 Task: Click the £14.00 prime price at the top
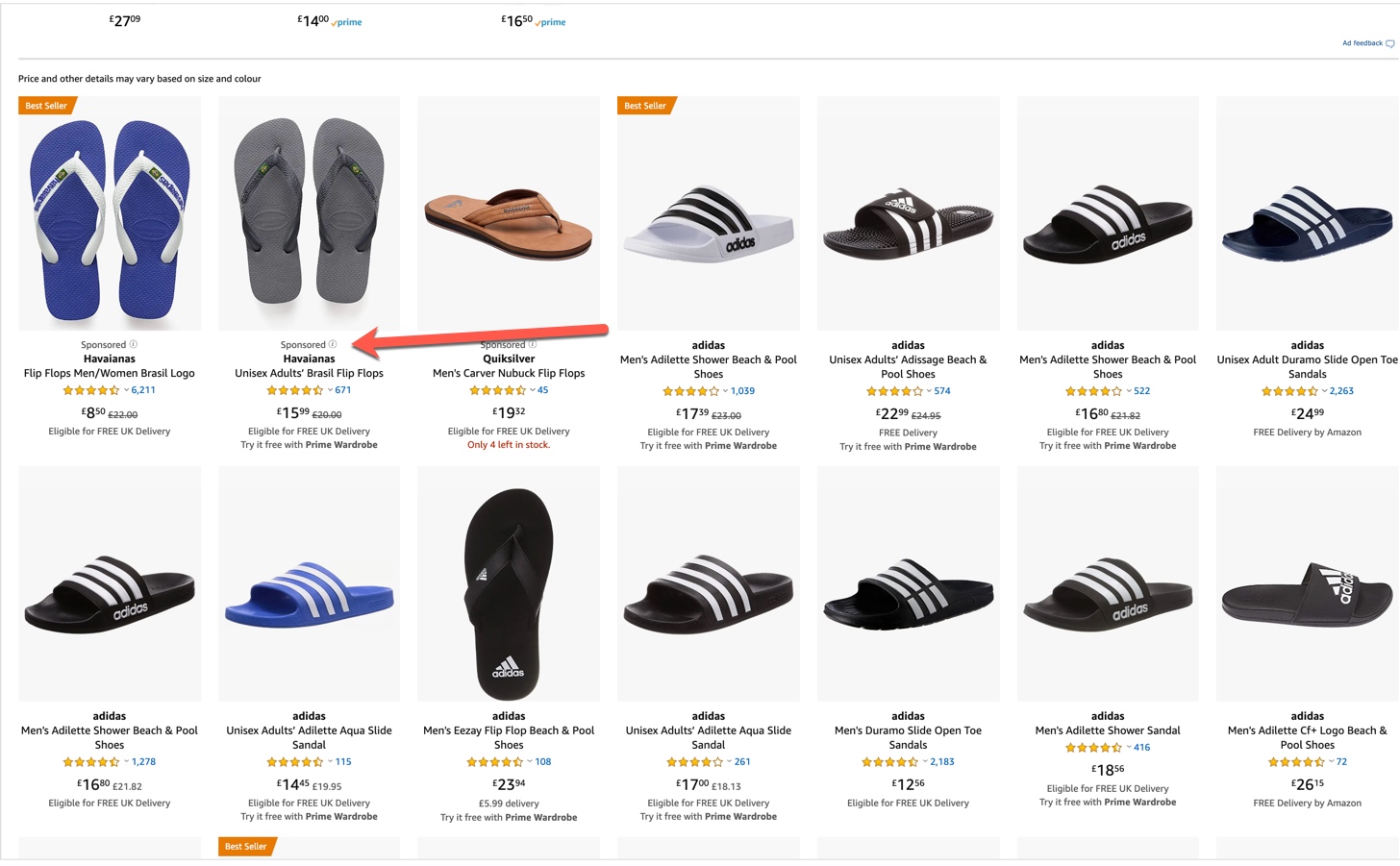pyautogui.click(x=313, y=20)
